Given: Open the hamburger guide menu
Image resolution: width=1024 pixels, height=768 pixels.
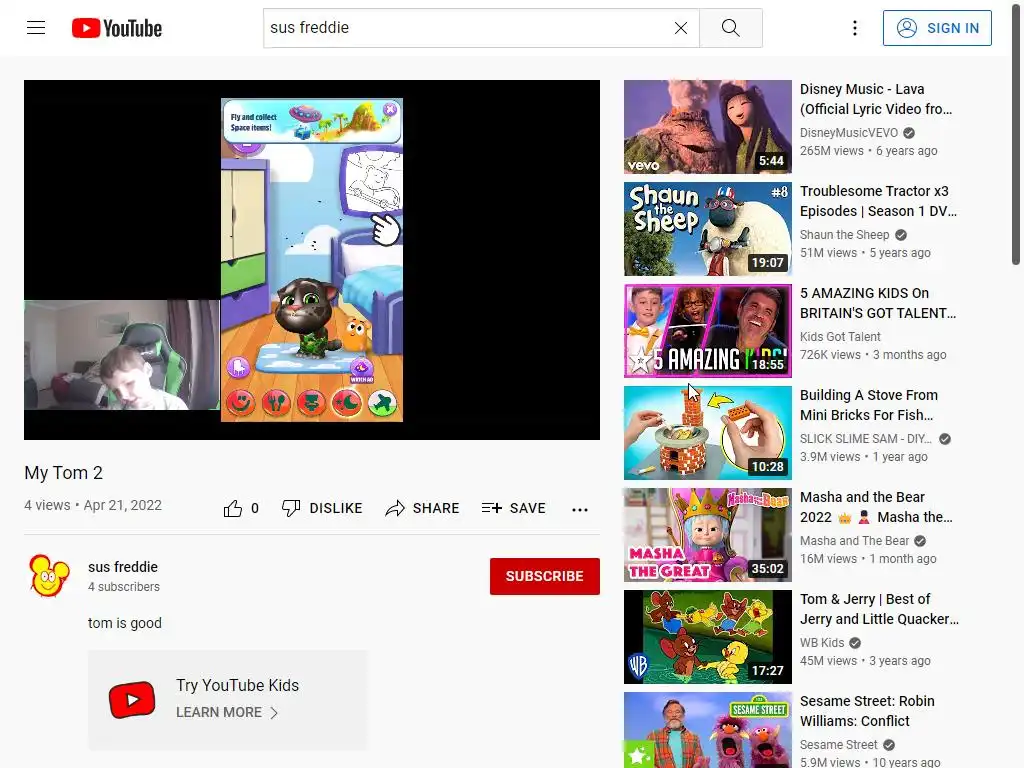Looking at the screenshot, I should point(36,28).
